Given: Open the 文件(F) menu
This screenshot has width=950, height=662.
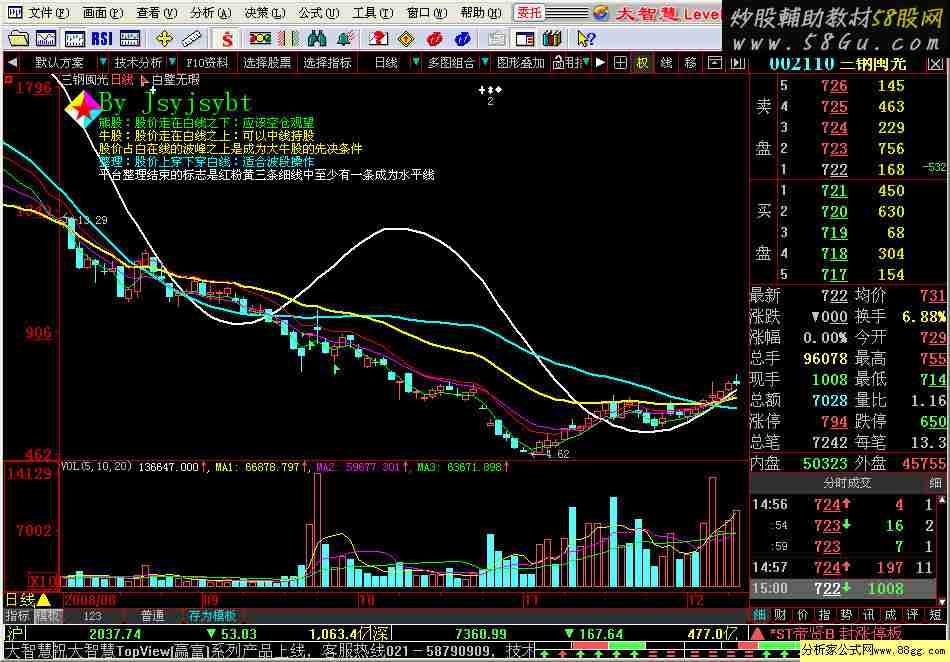Looking at the screenshot, I should click(x=48, y=13).
